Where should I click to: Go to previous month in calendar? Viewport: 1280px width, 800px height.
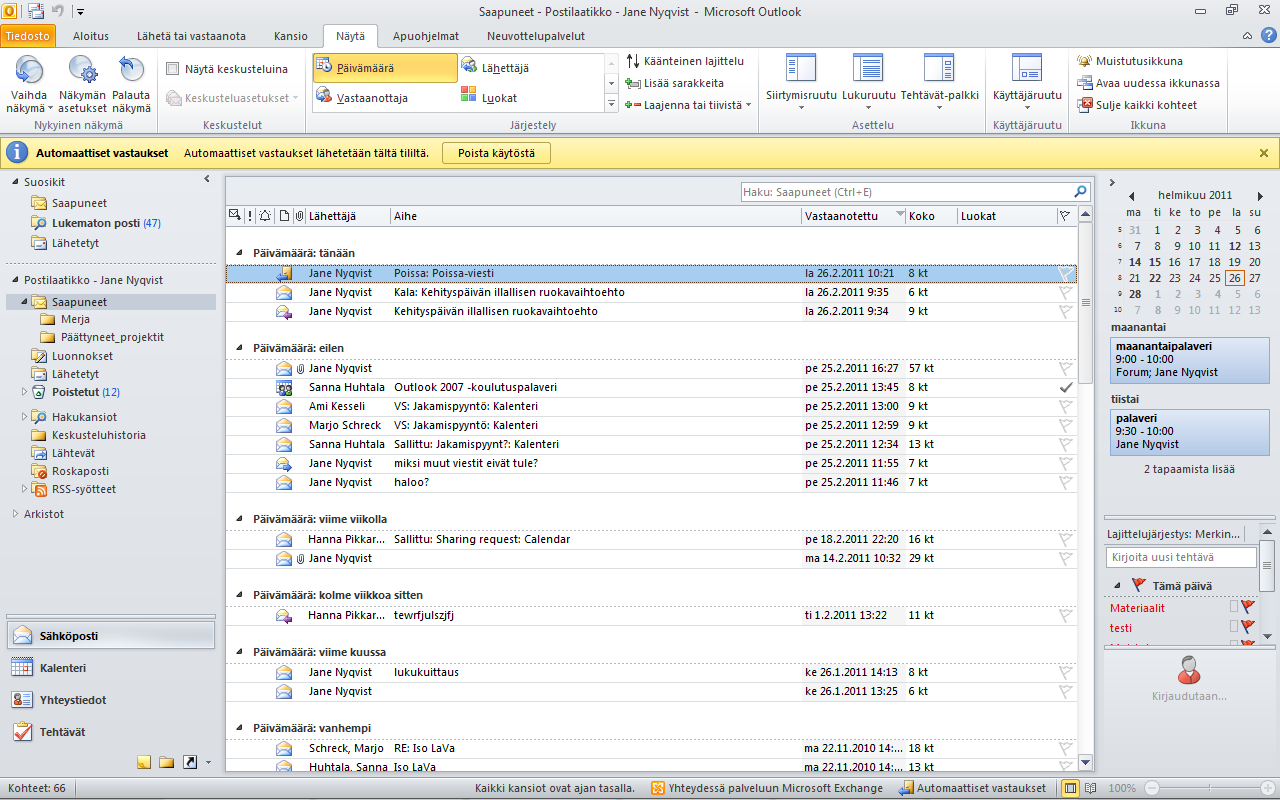point(1131,196)
